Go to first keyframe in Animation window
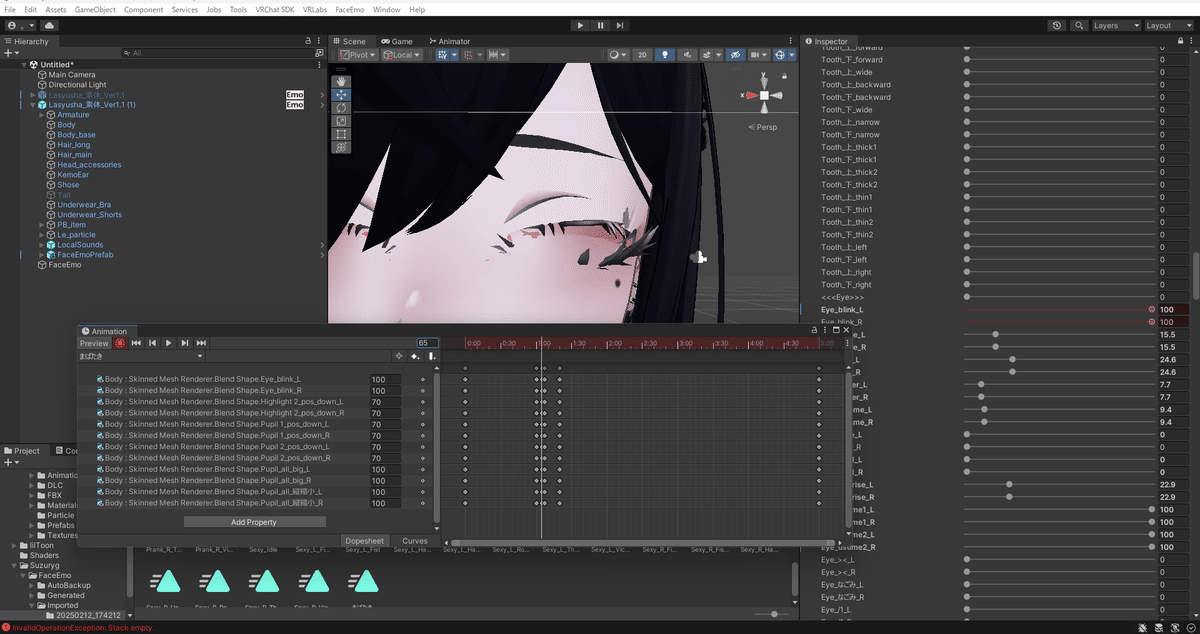This screenshot has width=1200, height=634. 136,343
